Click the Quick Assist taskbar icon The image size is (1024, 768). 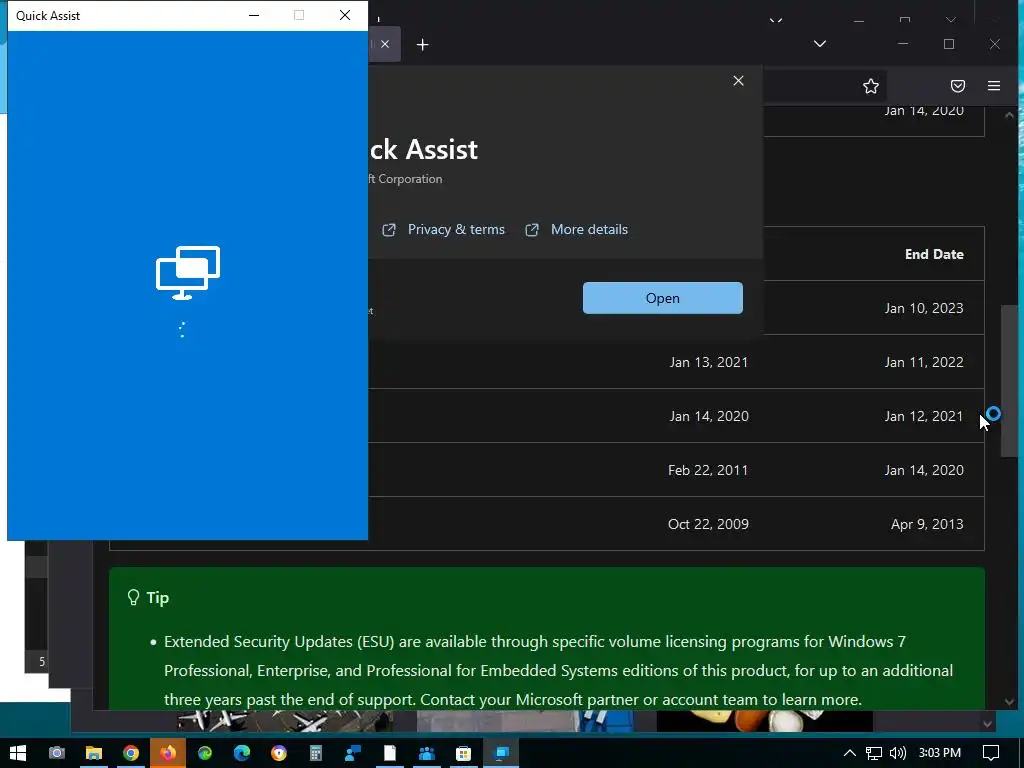pyautogui.click(x=501, y=753)
